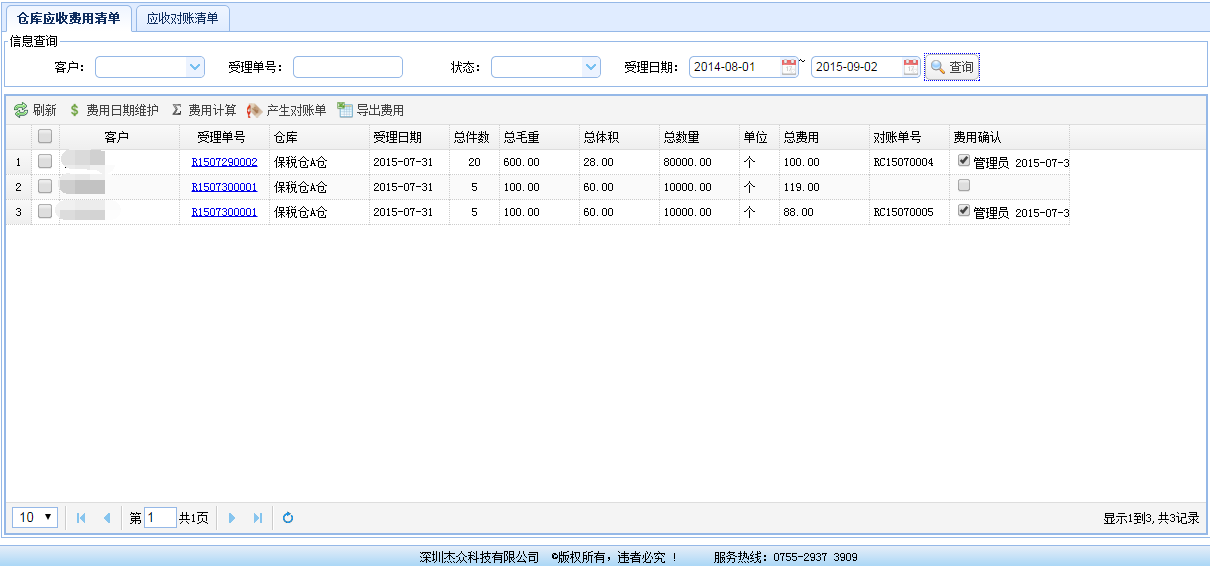1210x566 pixels.
Task: Select the 仓库应收费用清单 tab
Action: click(68, 18)
